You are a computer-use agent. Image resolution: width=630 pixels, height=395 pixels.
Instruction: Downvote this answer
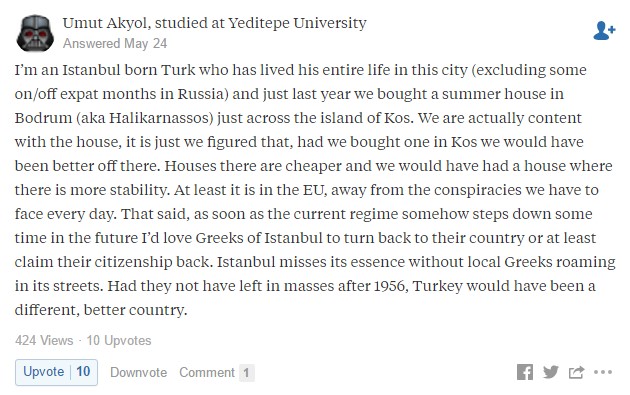139,372
